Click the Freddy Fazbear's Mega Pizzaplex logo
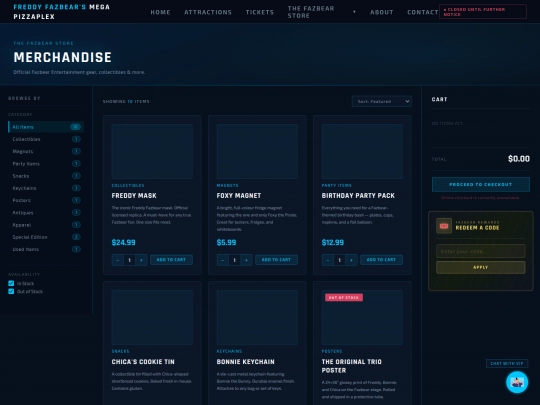This screenshot has width=540, height=405. click(62, 12)
